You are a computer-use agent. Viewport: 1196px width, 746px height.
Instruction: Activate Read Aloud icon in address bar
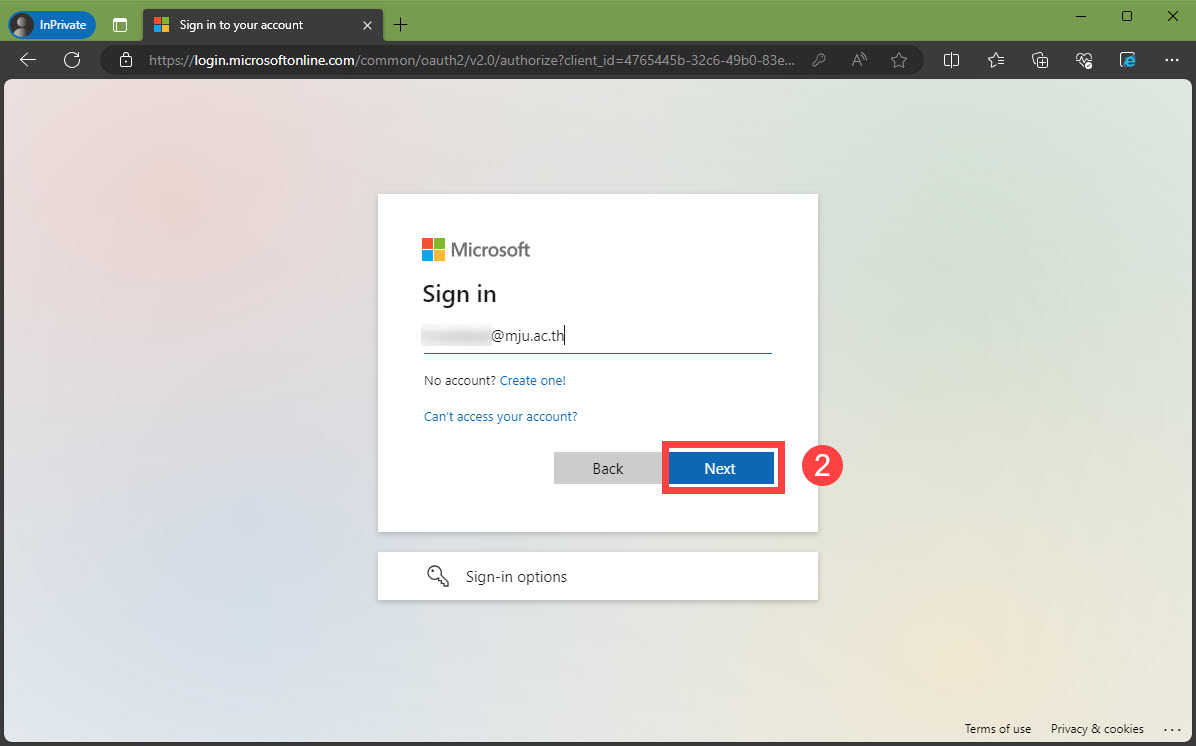point(858,60)
